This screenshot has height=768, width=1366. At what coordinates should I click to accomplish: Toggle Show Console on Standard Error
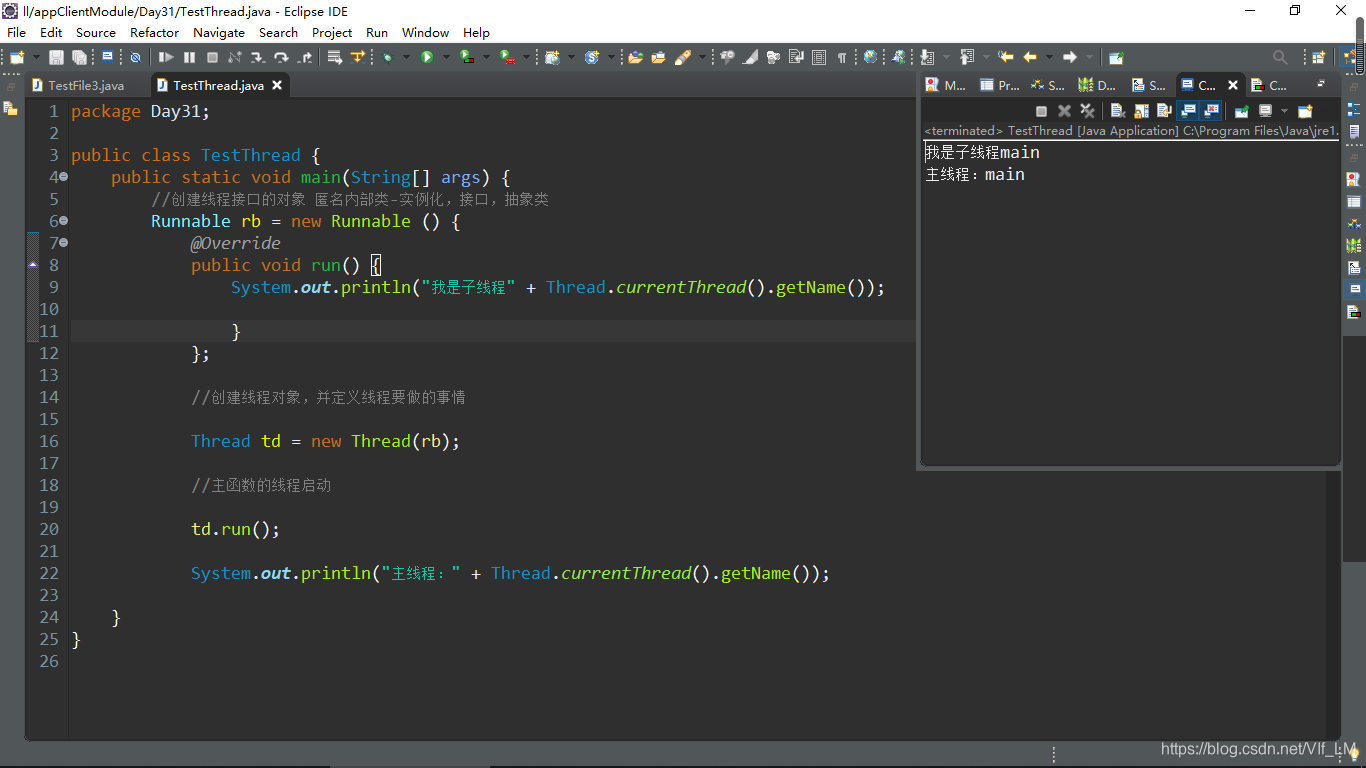coord(1210,111)
